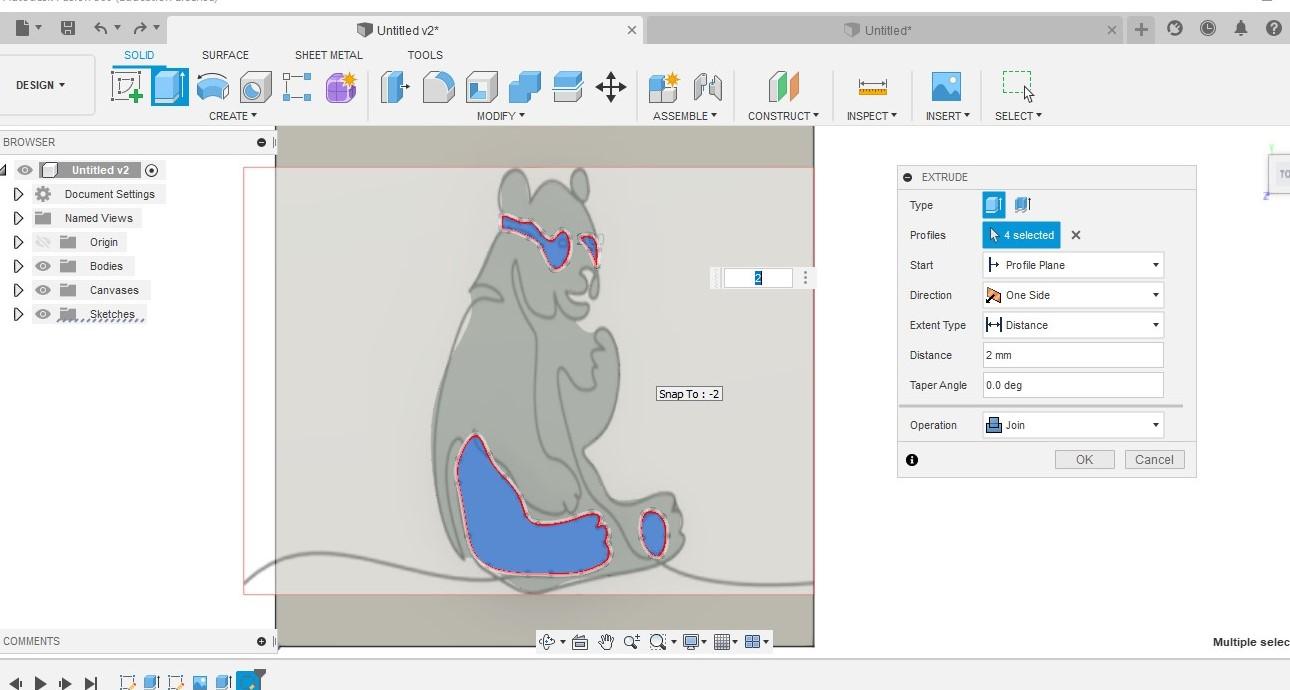Screen dimensions: 1290x690
Task: Open the Orbit navigation tool
Action: point(547,642)
